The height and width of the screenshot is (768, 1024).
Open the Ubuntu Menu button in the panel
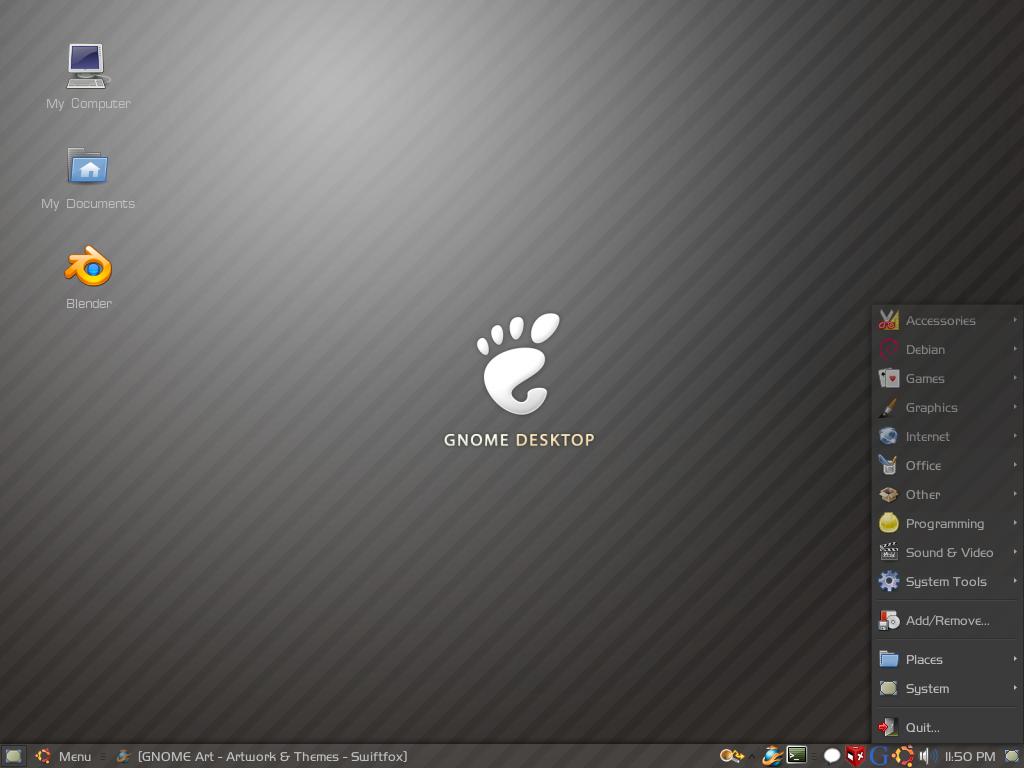[x=63, y=756]
